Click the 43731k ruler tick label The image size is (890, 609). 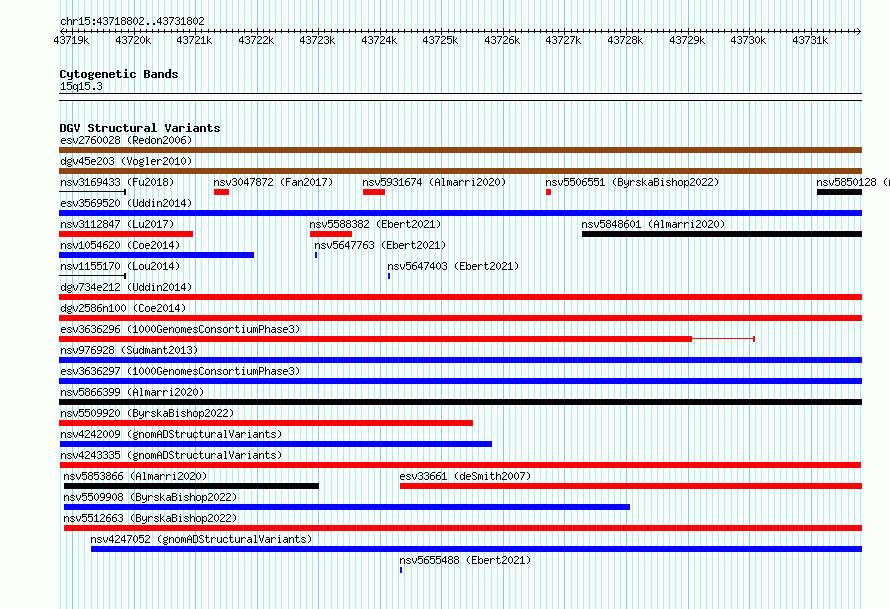pos(810,40)
